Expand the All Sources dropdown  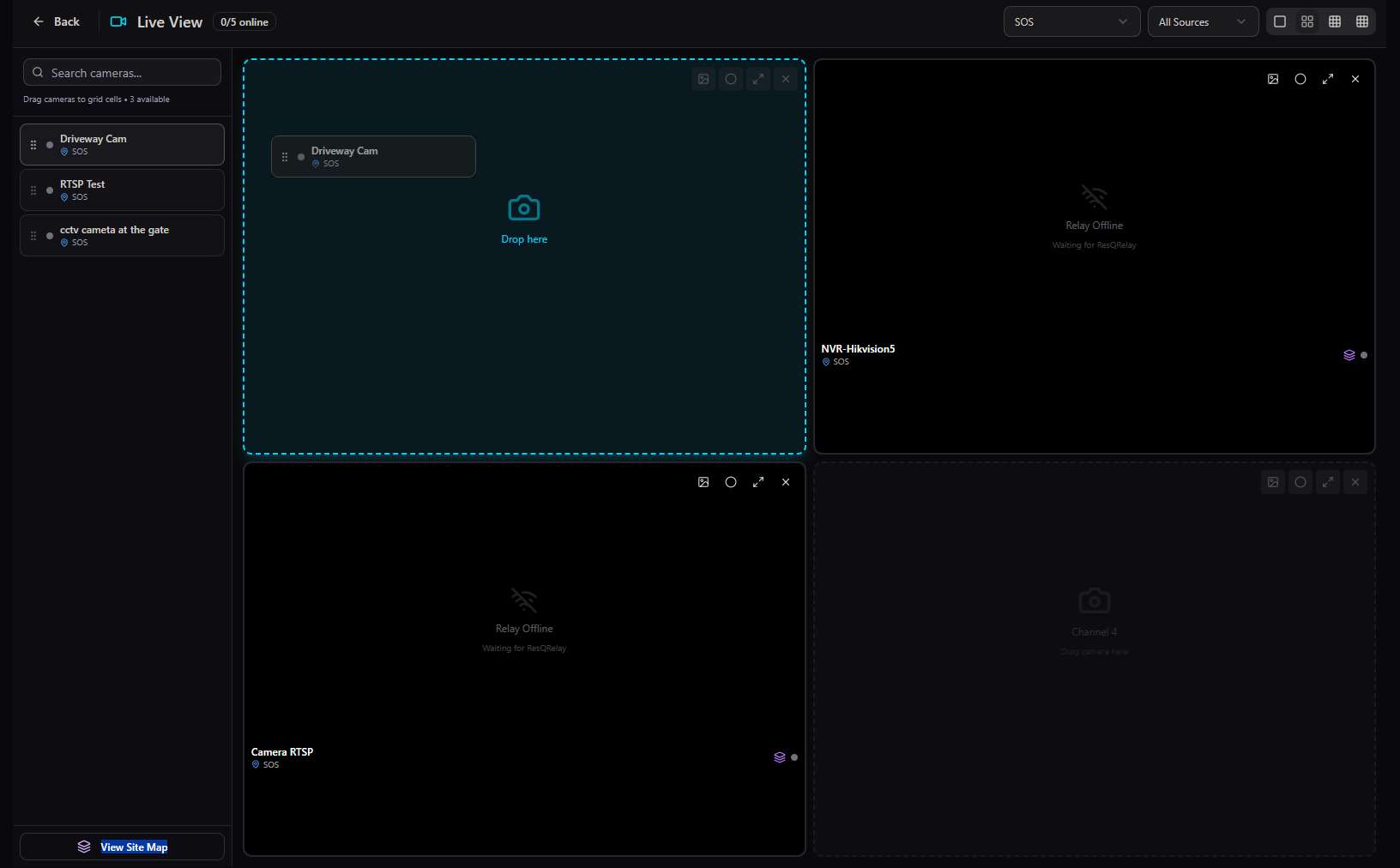tap(1203, 21)
